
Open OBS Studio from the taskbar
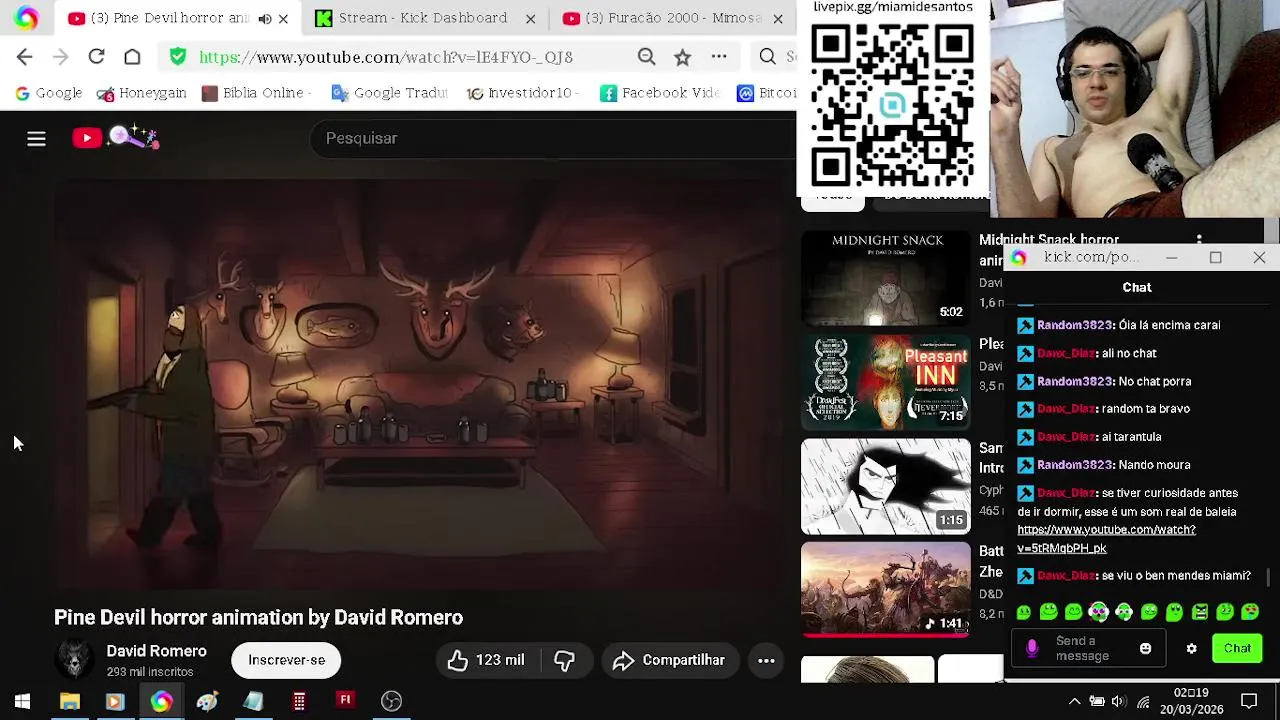pyautogui.click(x=391, y=702)
